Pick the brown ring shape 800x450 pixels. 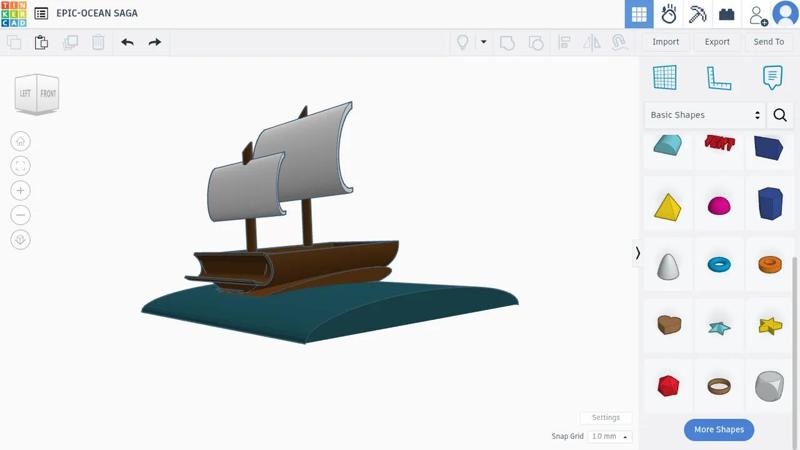point(719,386)
